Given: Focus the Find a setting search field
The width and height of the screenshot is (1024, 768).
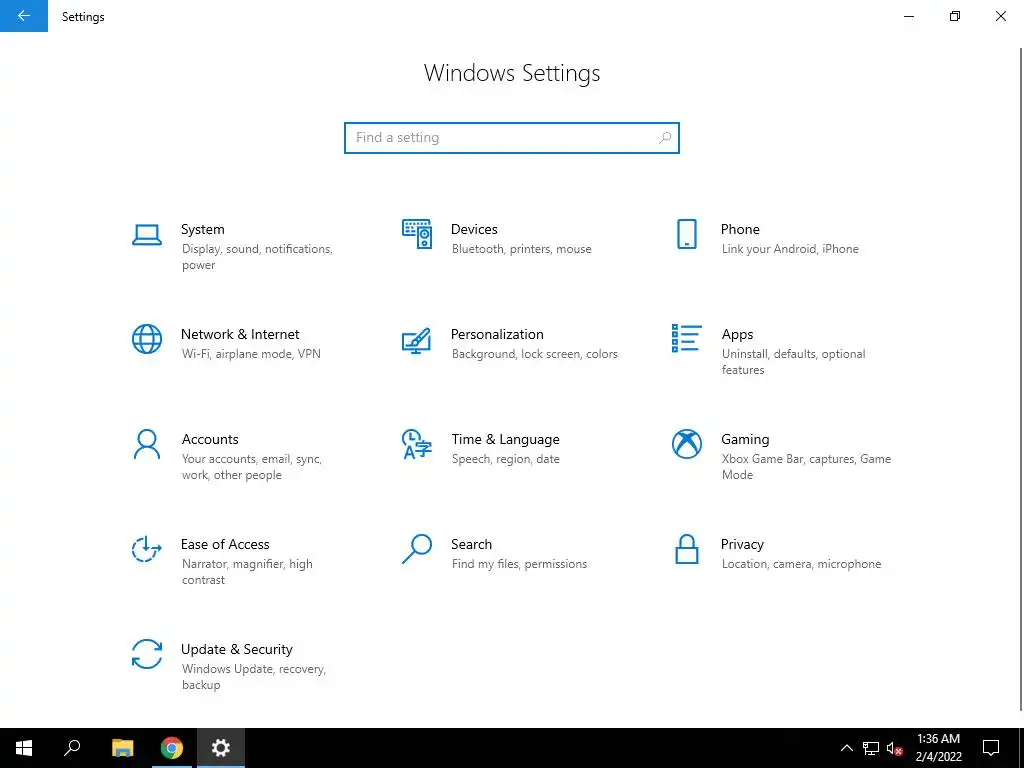Looking at the screenshot, I should 512,138.
